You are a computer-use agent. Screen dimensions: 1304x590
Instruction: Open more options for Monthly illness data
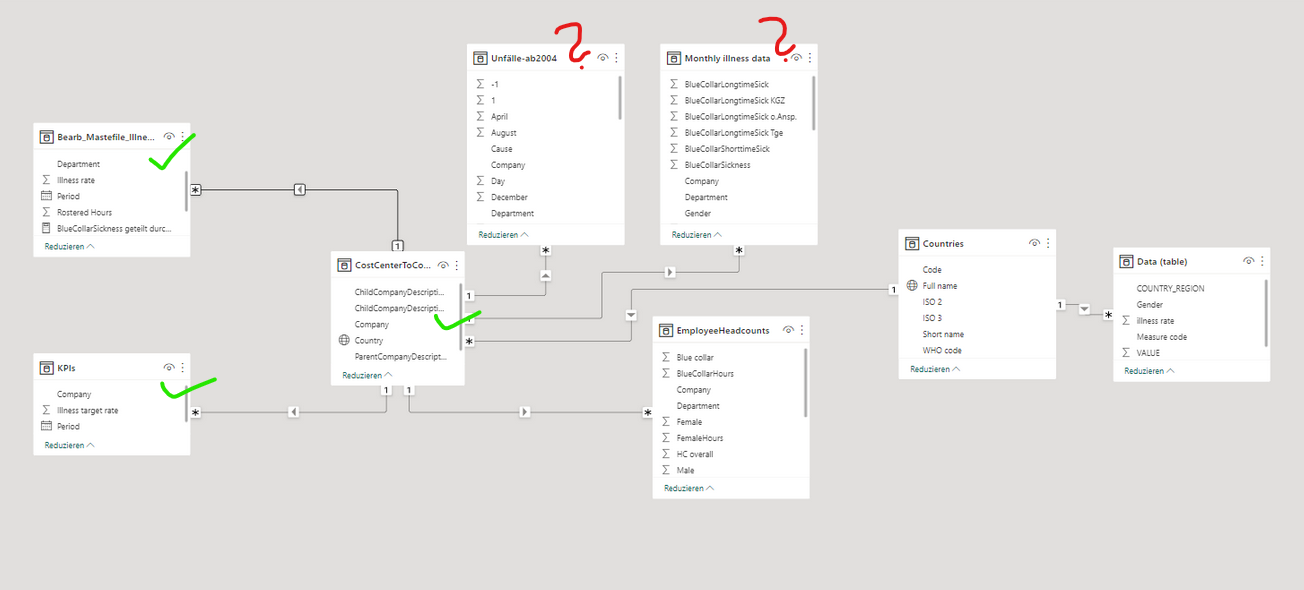click(809, 58)
